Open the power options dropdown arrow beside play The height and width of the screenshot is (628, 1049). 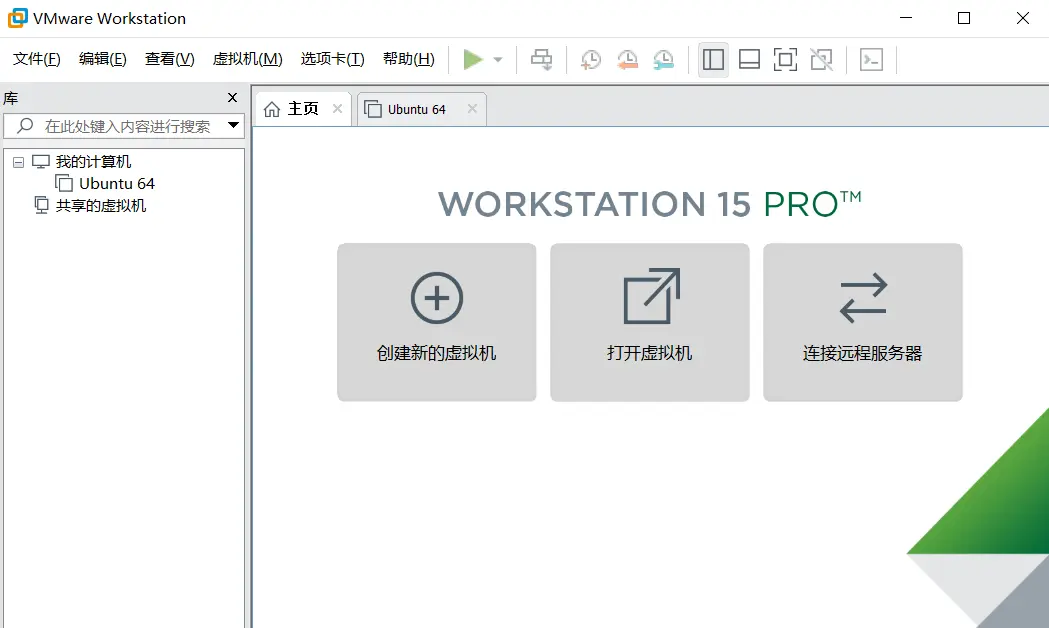(498, 60)
